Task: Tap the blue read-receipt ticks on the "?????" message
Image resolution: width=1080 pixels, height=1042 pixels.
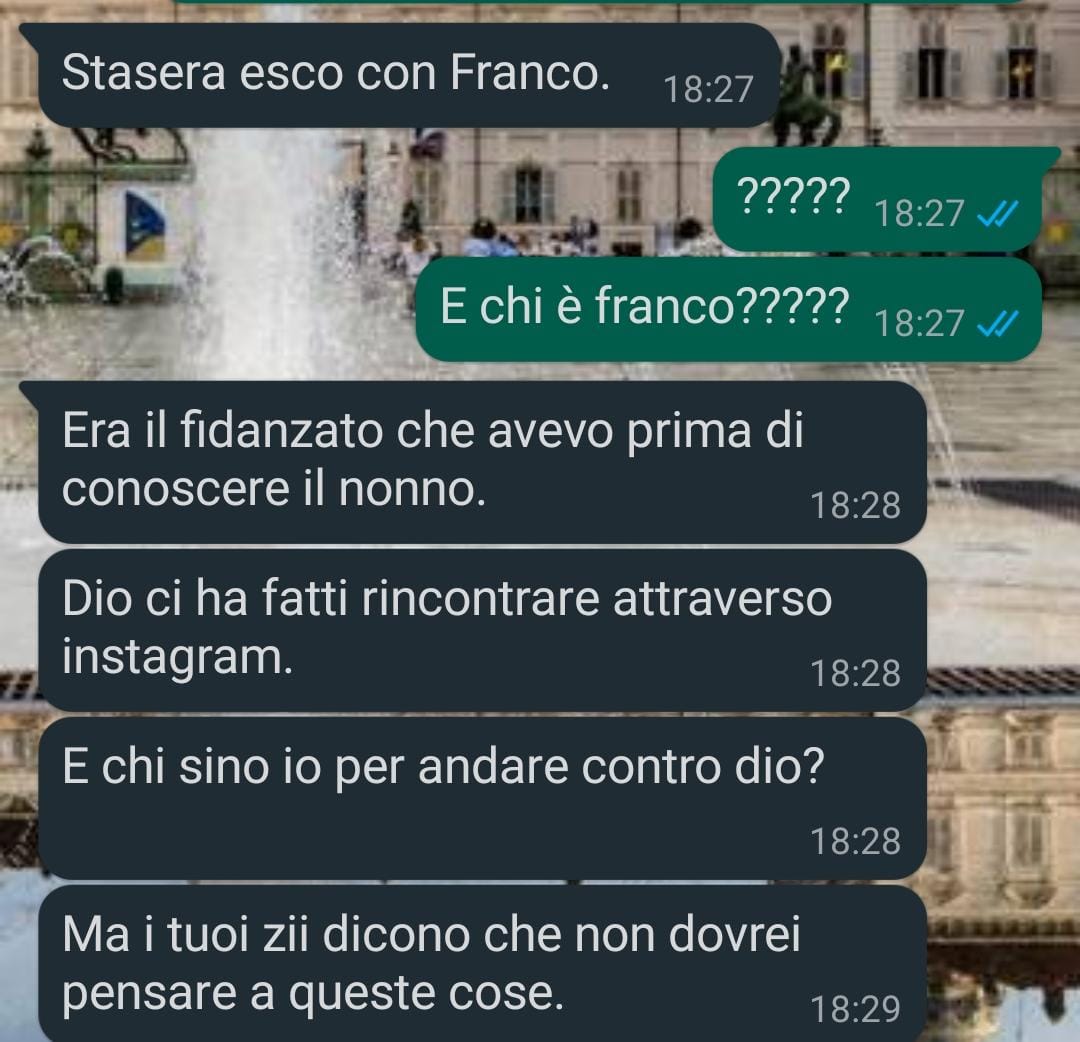Action: (998, 216)
